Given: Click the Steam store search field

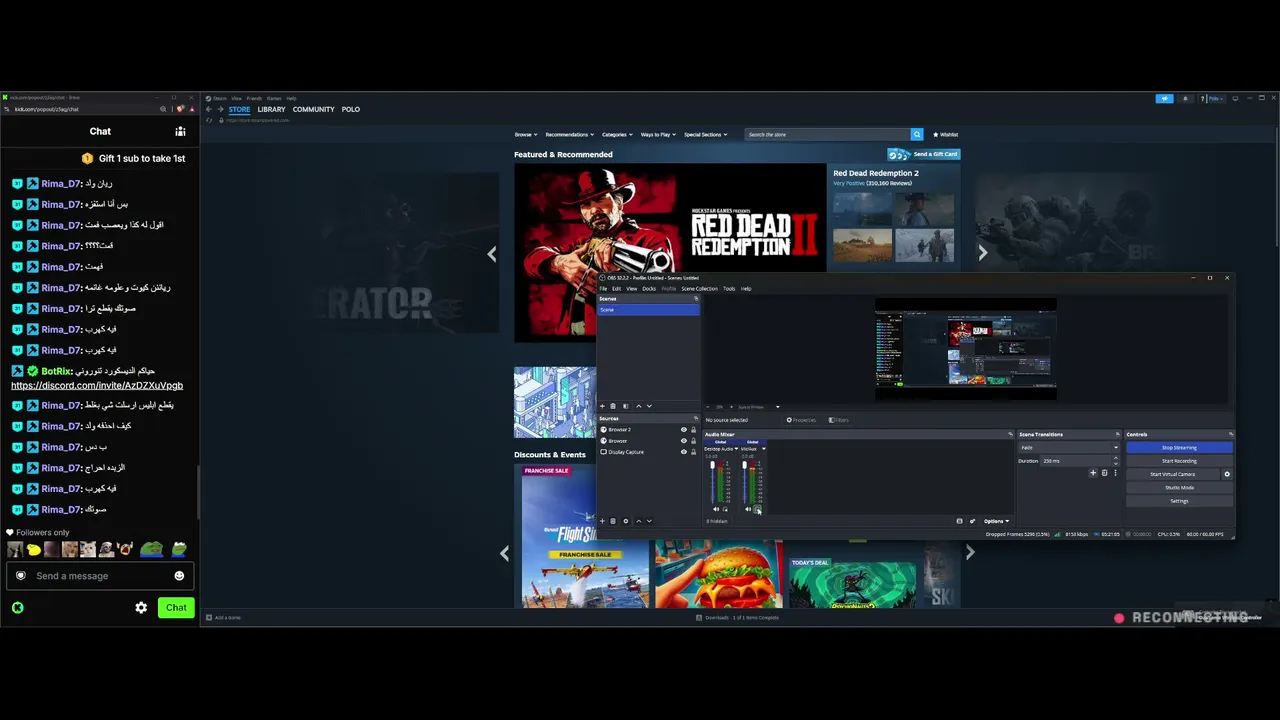Looking at the screenshot, I should pos(828,134).
